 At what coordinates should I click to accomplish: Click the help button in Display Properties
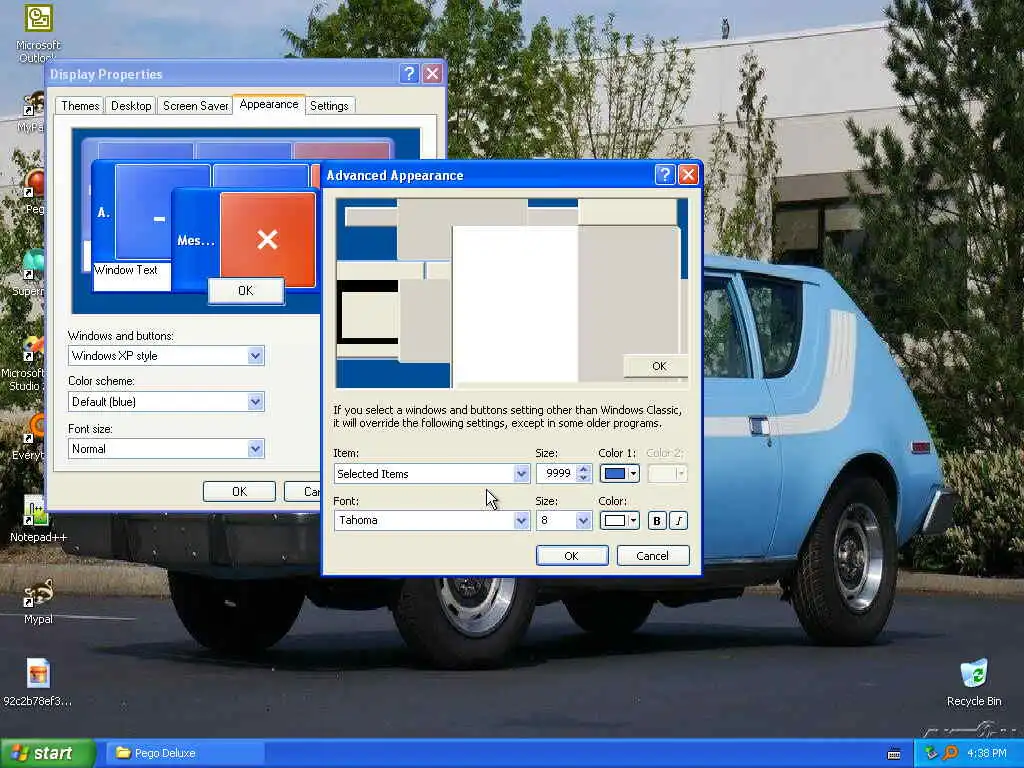[409, 73]
